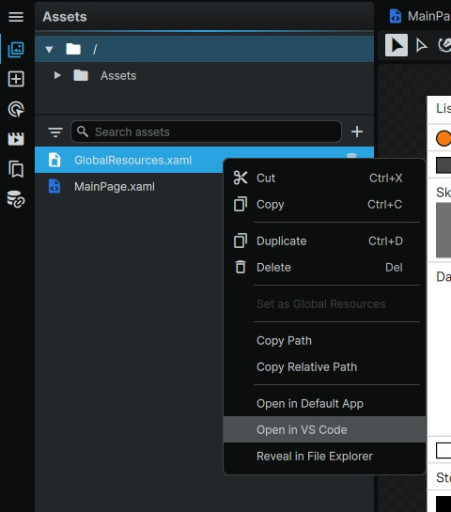Switch to the MainPage document tab
451x512 pixels.
(x=419, y=16)
